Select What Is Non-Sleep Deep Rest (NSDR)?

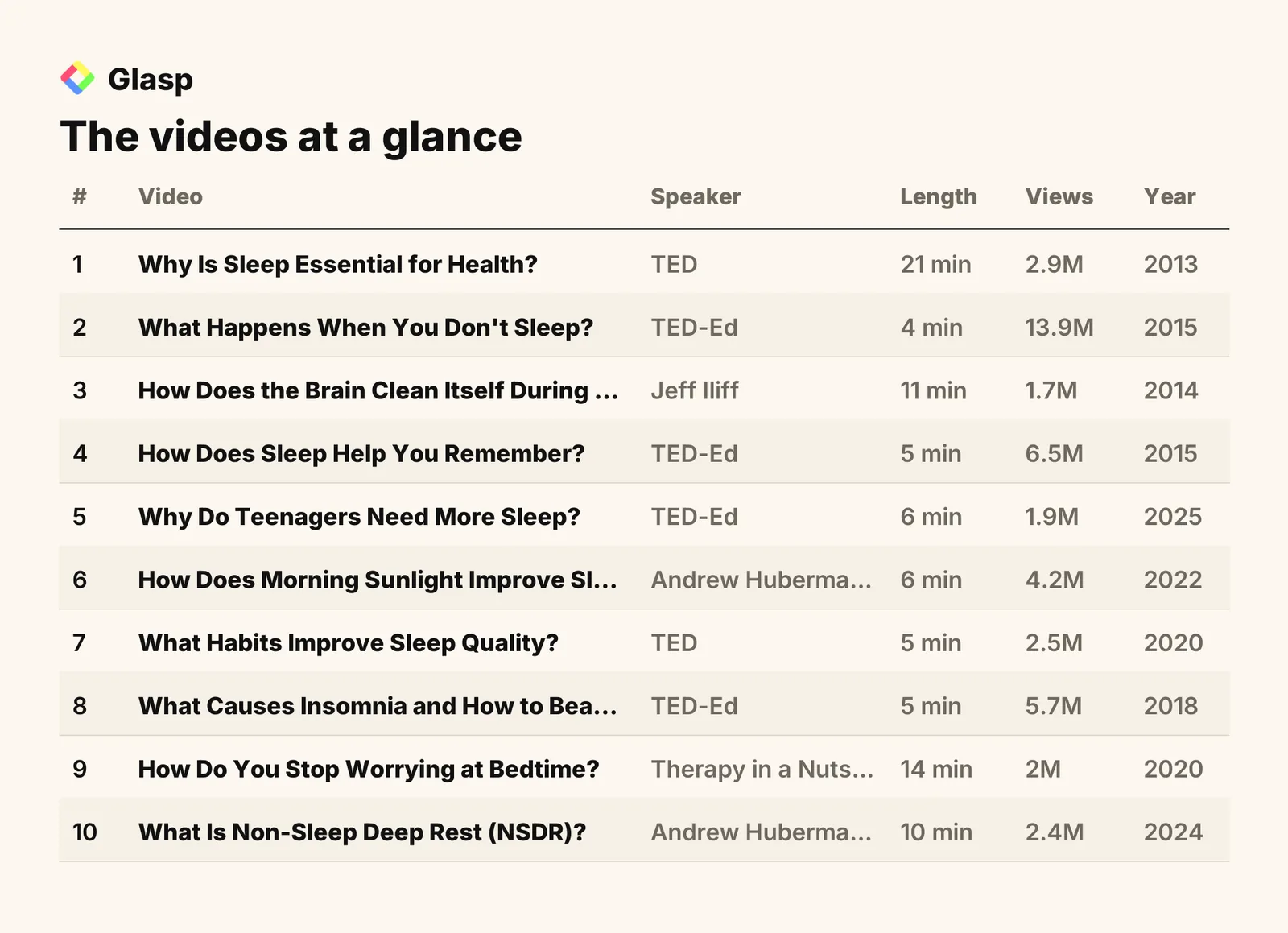coord(362,832)
